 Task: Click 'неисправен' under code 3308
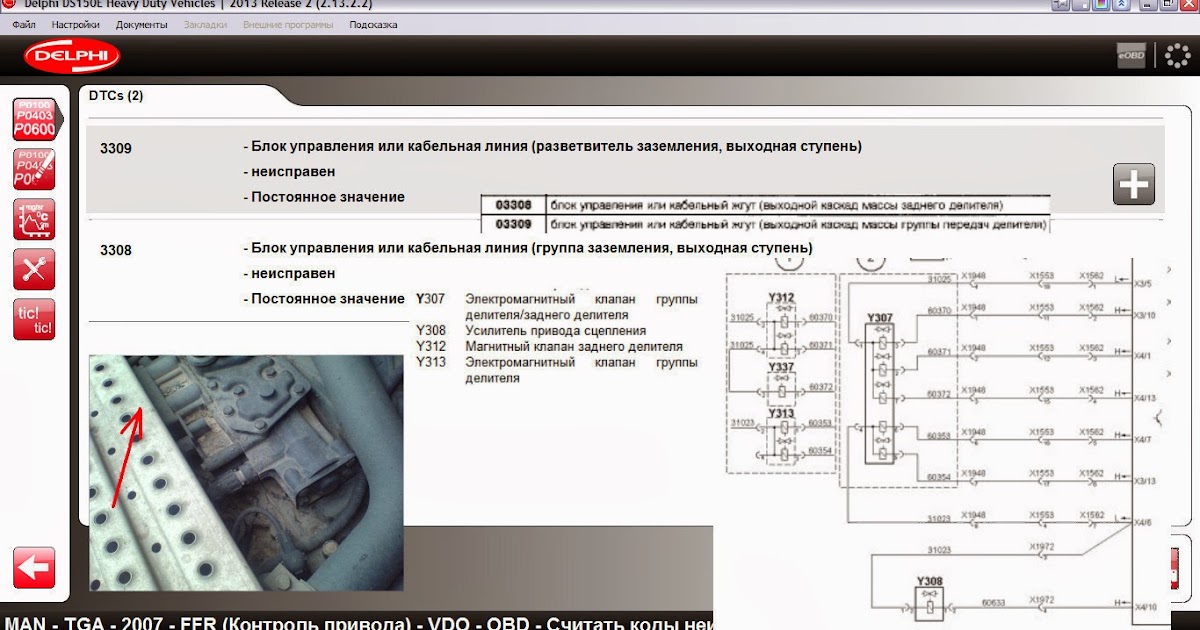pyautogui.click(x=289, y=273)
